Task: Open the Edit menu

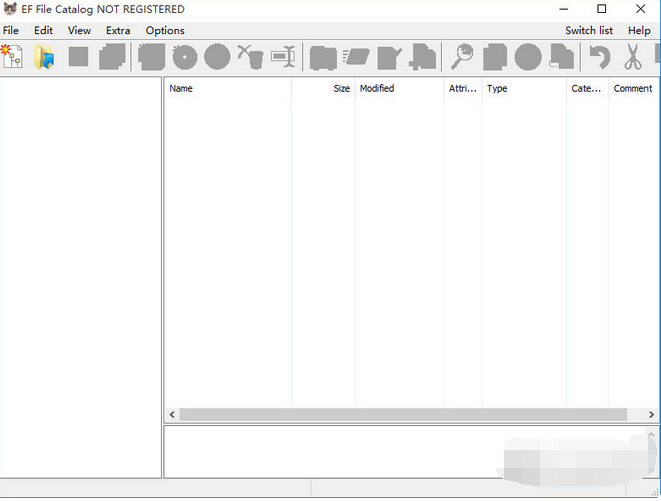Action: pyautogui.click(x=43, y=30)
